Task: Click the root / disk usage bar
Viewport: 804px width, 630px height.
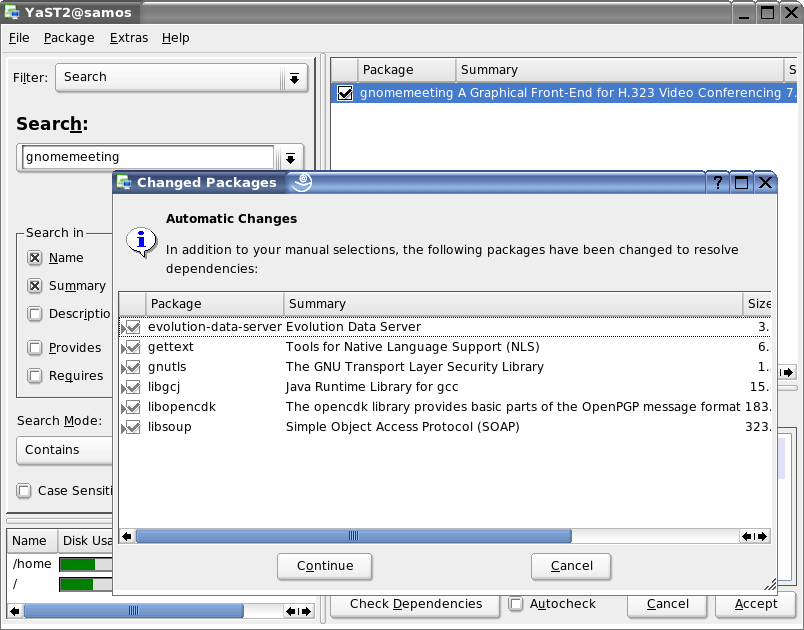Action: [x=86, y=584]
